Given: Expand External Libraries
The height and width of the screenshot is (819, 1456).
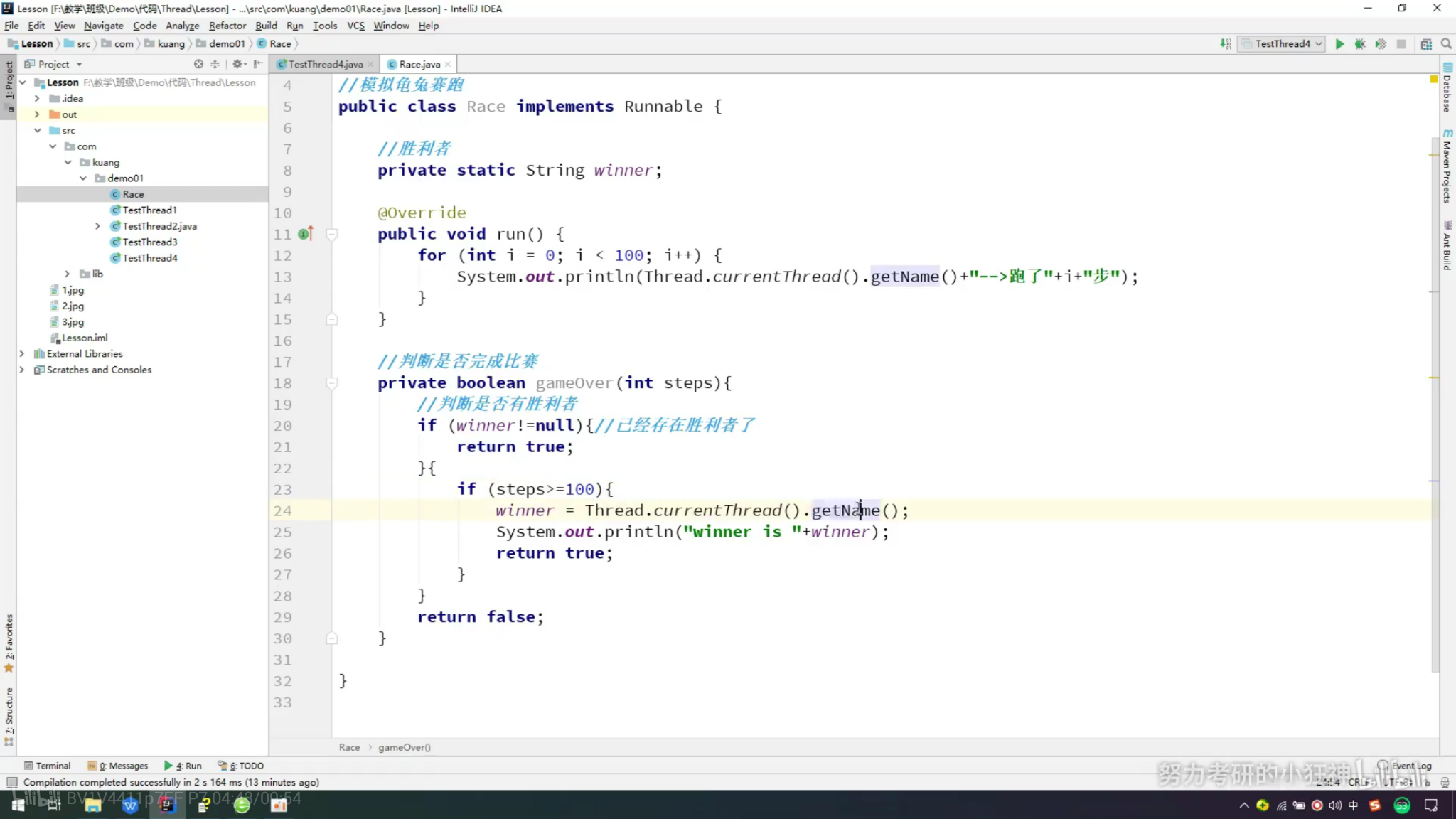Looking at the screenshot, I should click(23, 353).
